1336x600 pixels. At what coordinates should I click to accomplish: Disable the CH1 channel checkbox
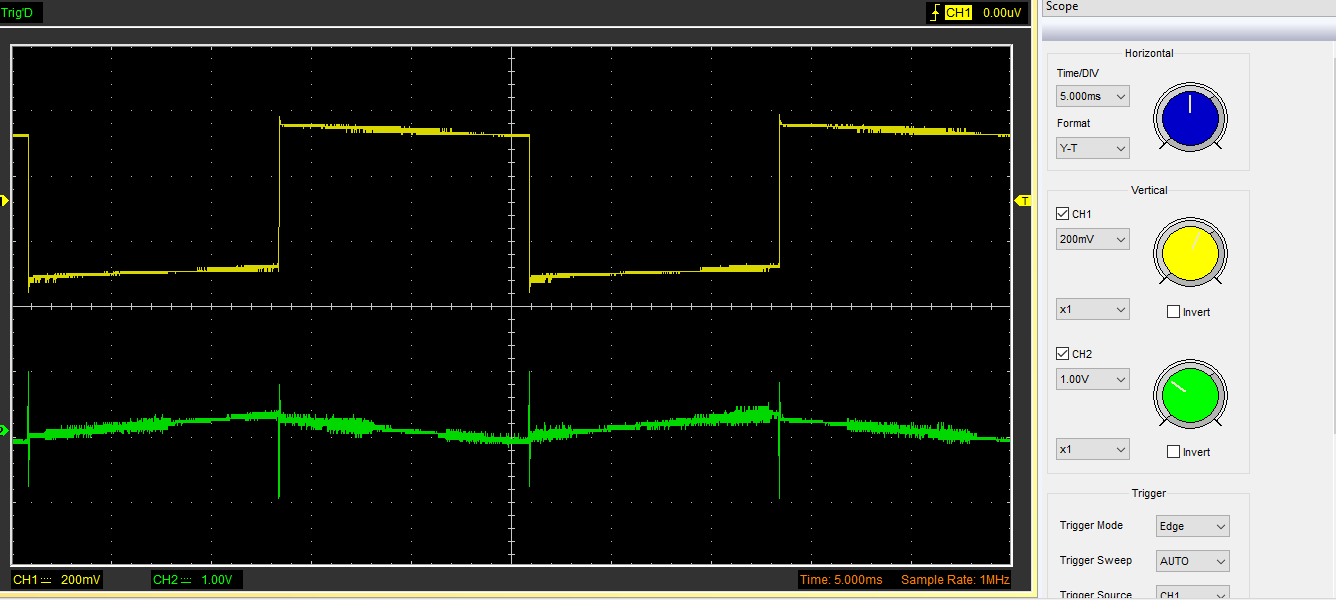(1063, 214)
